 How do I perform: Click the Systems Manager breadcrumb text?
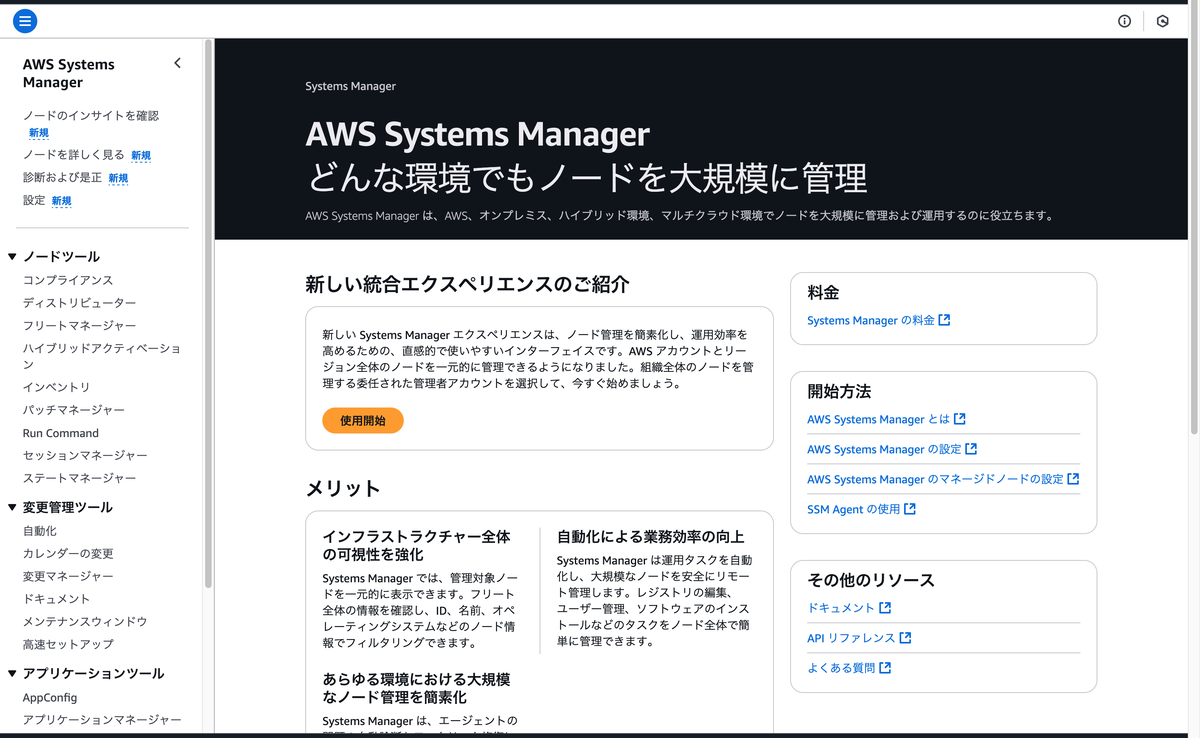point(351,86)
